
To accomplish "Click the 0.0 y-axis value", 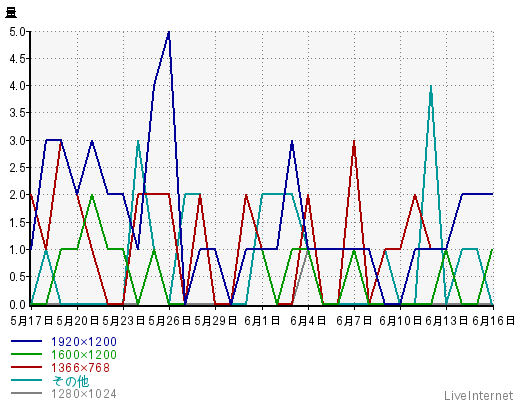I will 17,304.
